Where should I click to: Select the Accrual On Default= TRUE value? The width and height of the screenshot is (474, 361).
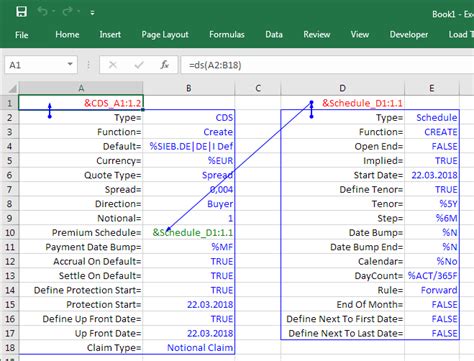tap(189, 261)
